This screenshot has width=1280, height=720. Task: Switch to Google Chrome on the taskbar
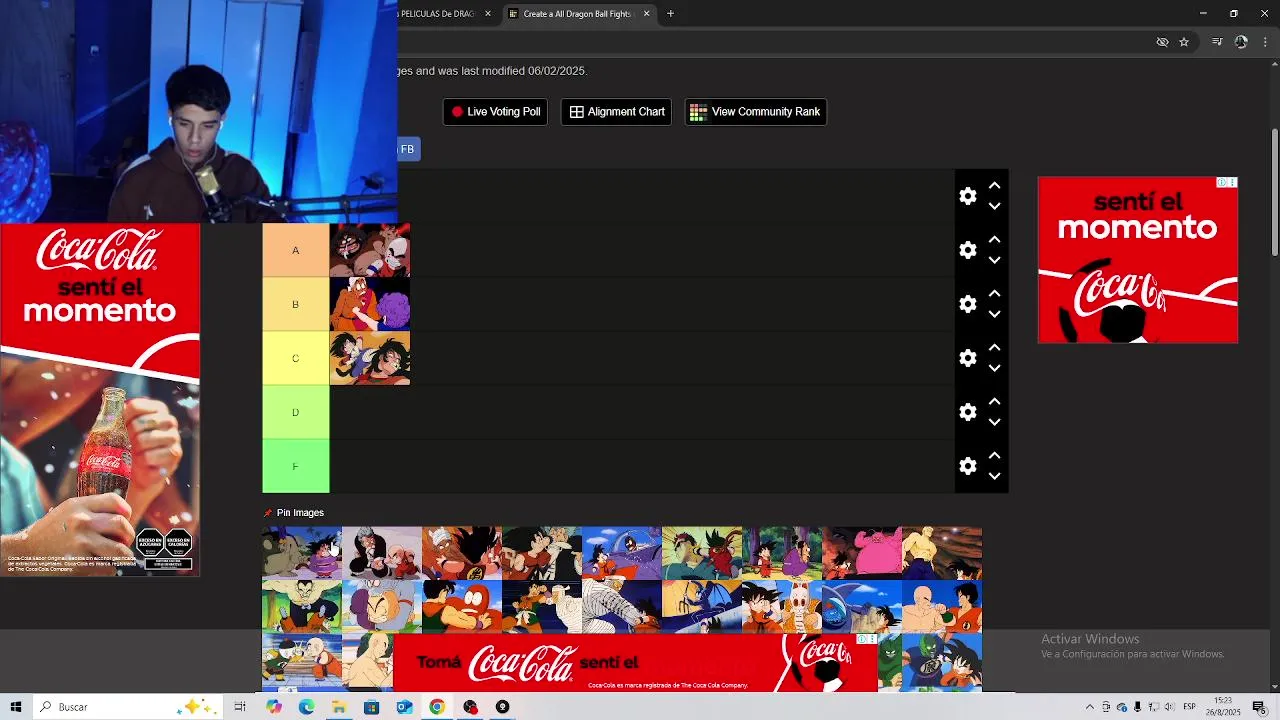click(437, 707)
